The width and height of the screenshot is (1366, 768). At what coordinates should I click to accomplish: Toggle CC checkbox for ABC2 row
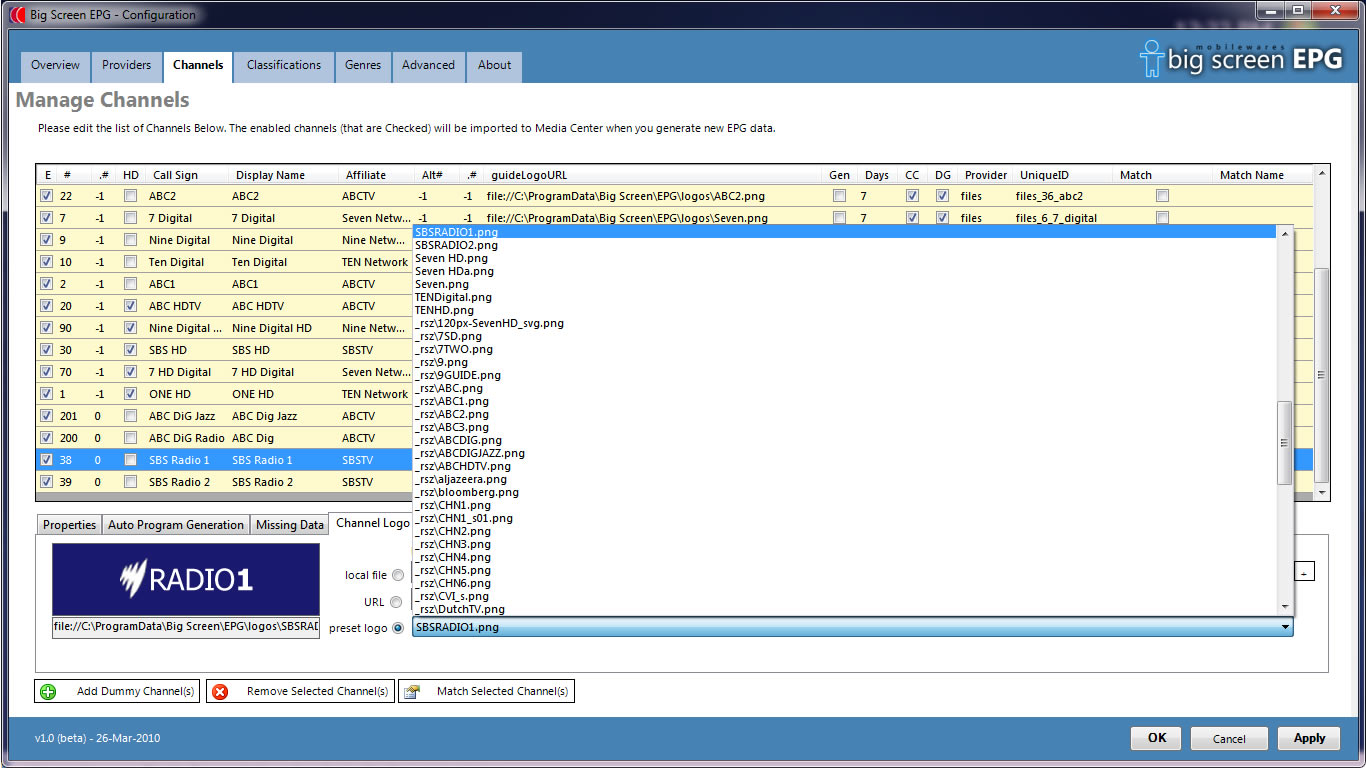click(912, 196)
